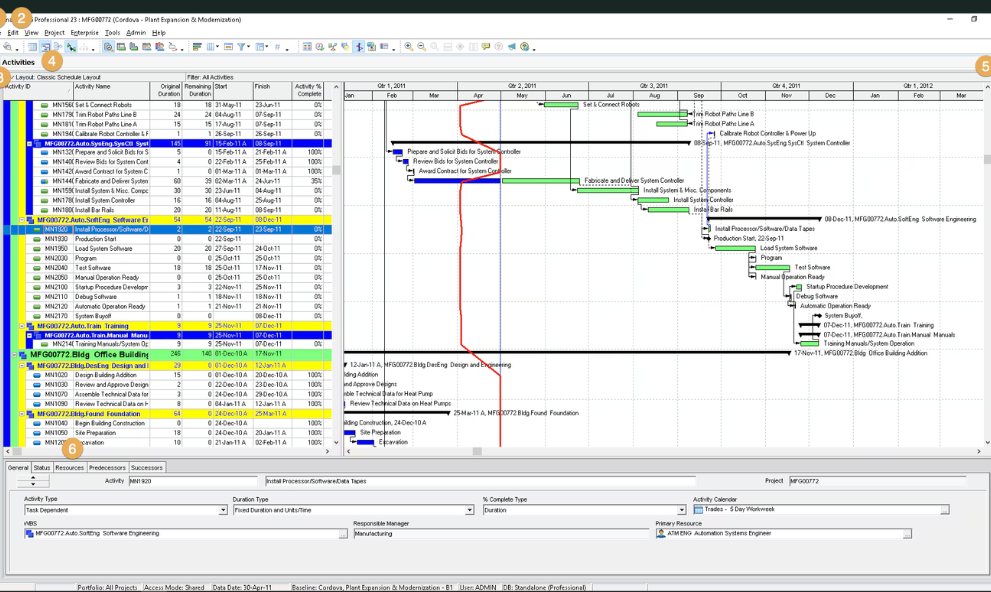Toggle the progress line icon
The height and width of the screenshot is (592, 991).
[x=359, y=47]
